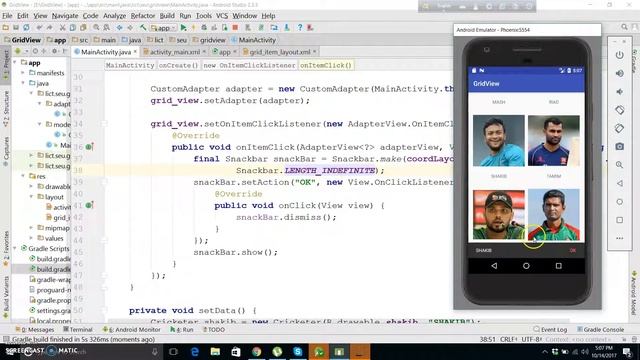640x360 pixels.
Task: Expand the drawable folder in project tree
Action: pyautogui.click(x=31, y=187)
